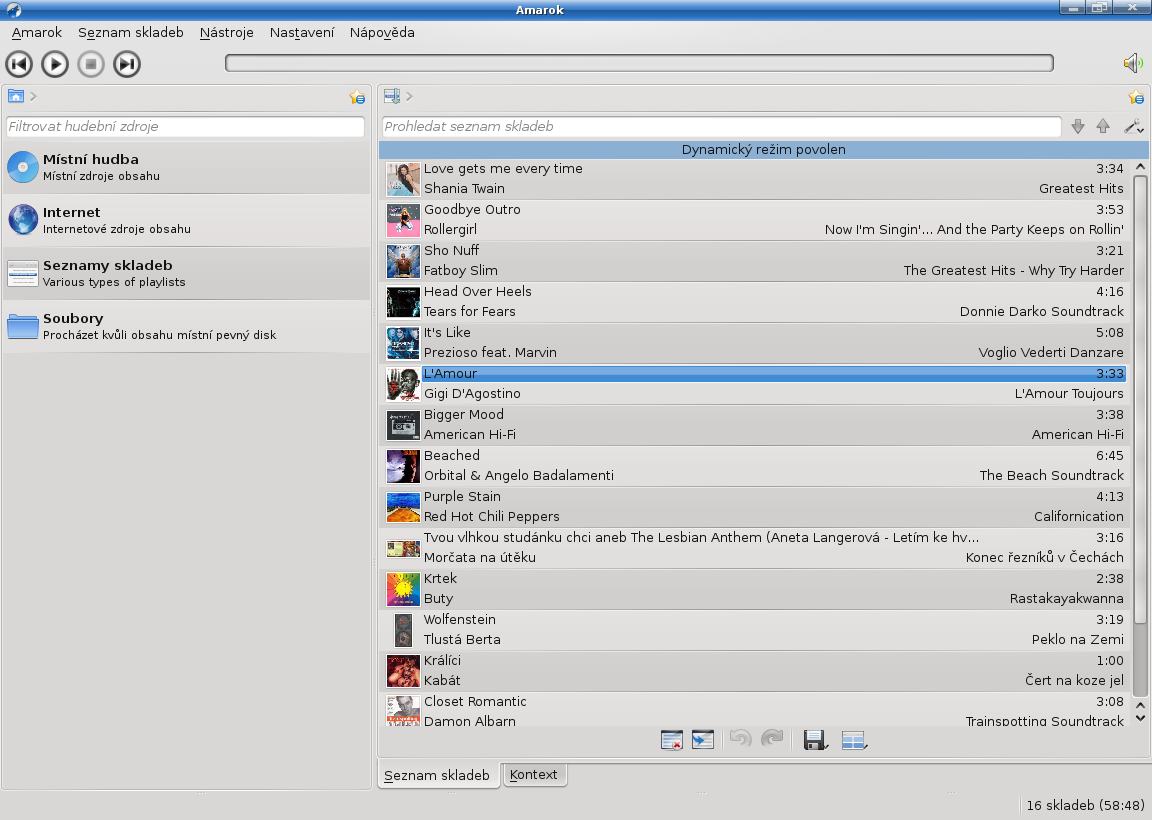Viewport: 1152px width, 820px height.
Task: Open the Seznamy skladeb playlists source
Action: point(187,273)
